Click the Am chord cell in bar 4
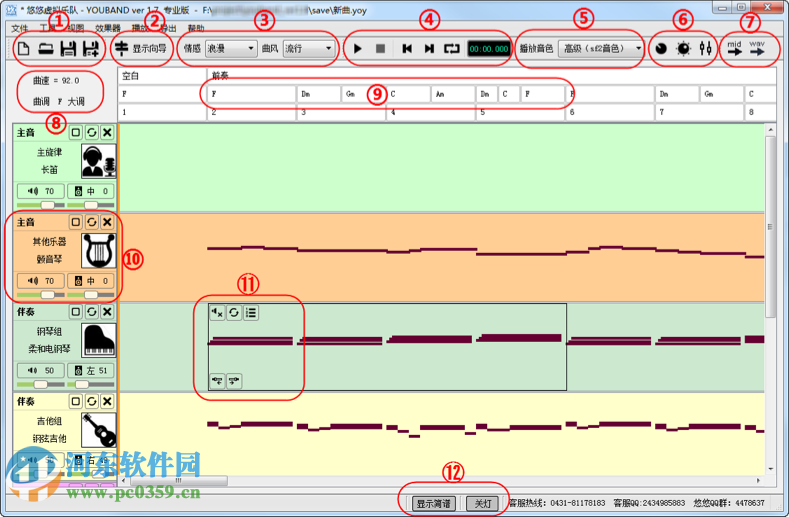This screenshot has width=789, height=517. pyautogui.click(x=453, y=94)
